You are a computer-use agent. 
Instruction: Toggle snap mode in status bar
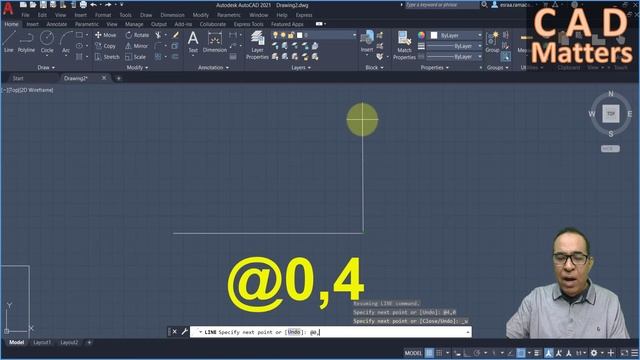[x=439, y=353]
